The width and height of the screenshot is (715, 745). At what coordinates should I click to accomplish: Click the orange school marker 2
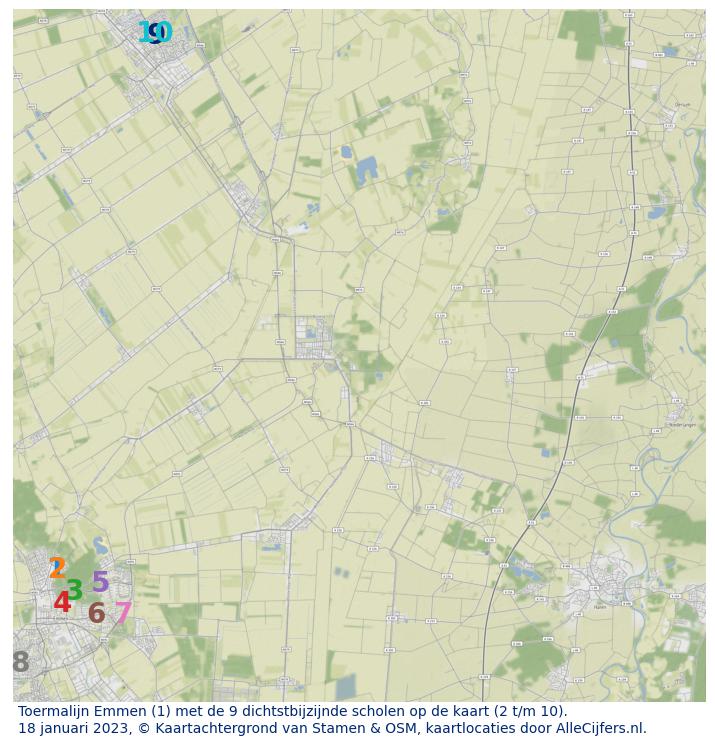tap(57, 568)
